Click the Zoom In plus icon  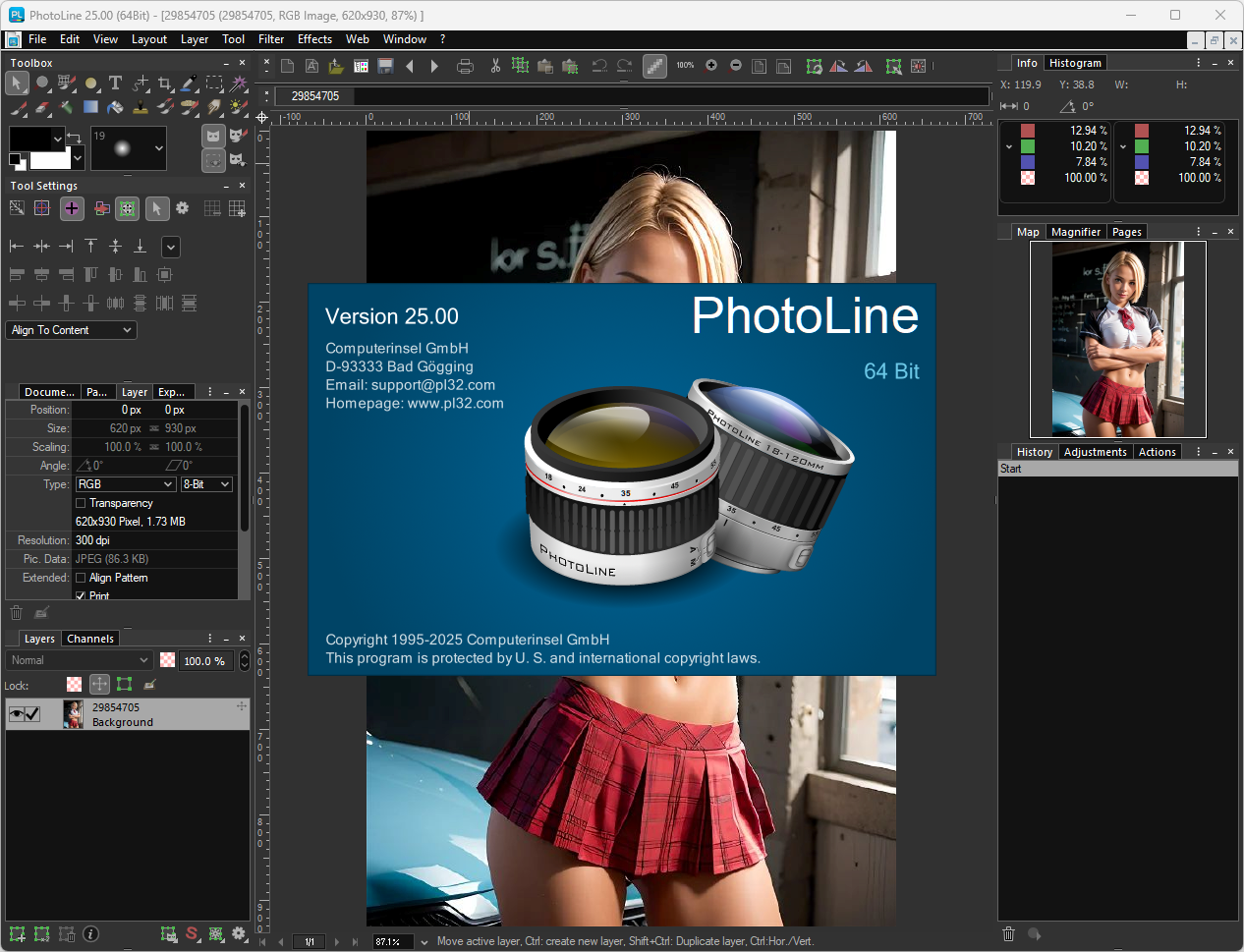(710, 66)
